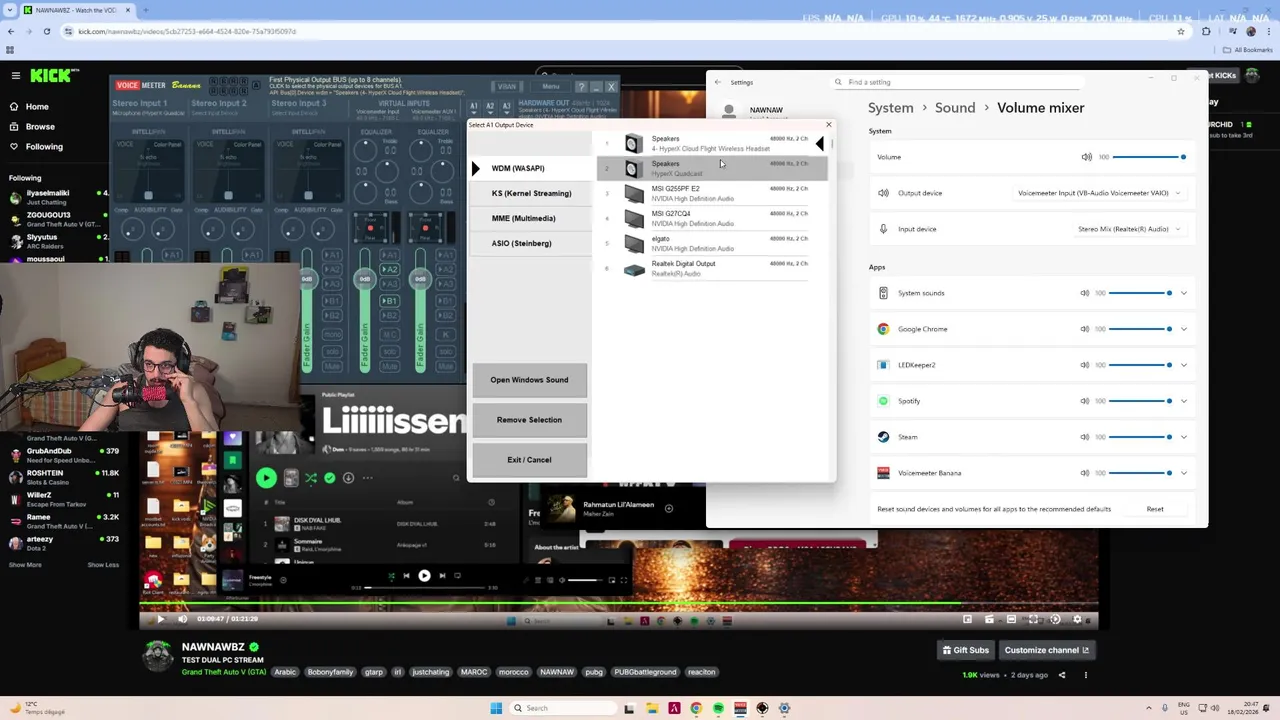Open Spotify from the Windows taskbar

(x=718, y=708)
